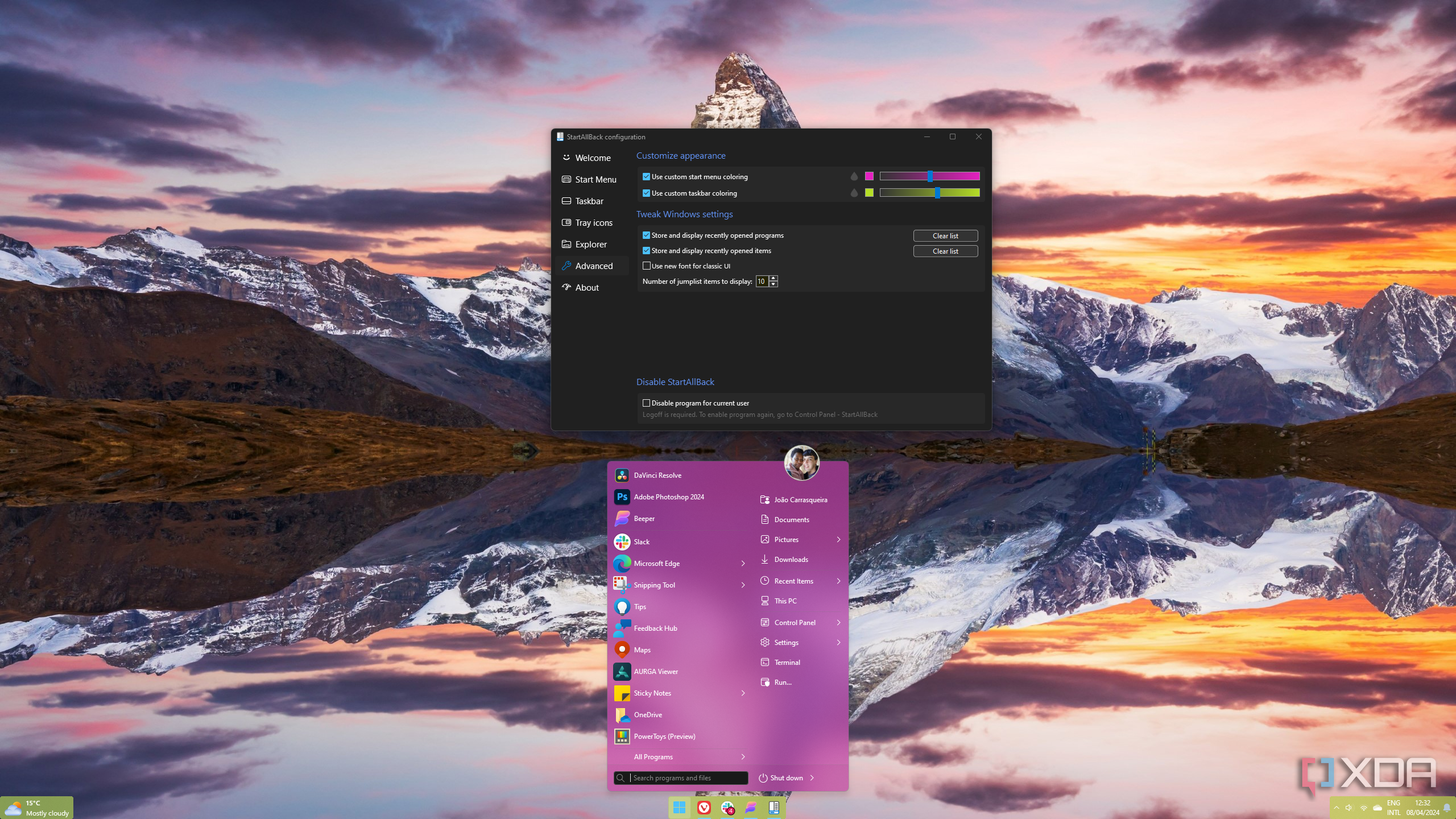Open Vivaldi from the taskbar

(704, 807)
